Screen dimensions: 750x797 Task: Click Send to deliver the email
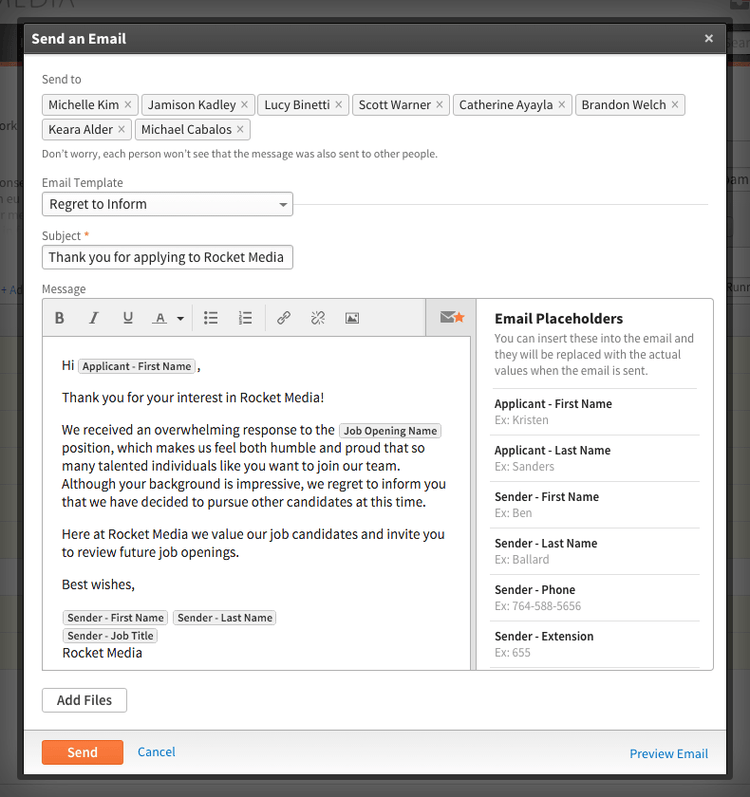(x=82, y=752)
